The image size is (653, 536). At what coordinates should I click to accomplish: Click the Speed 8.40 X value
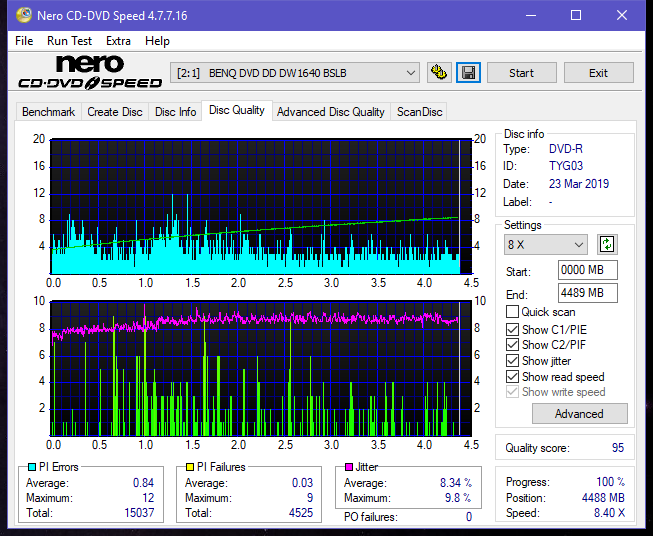[x=609, y=513]
